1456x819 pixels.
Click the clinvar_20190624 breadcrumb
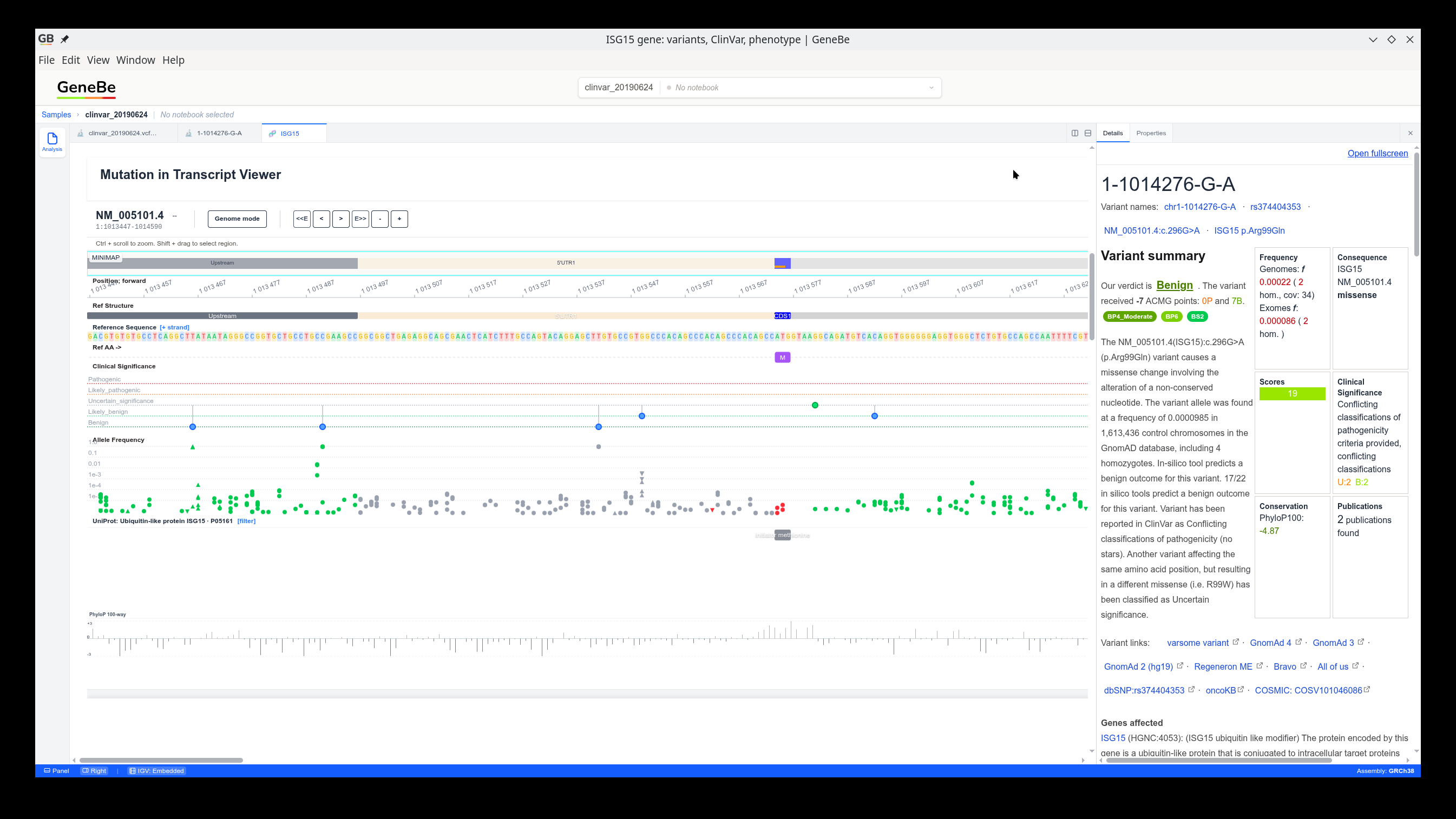(116, 115)
